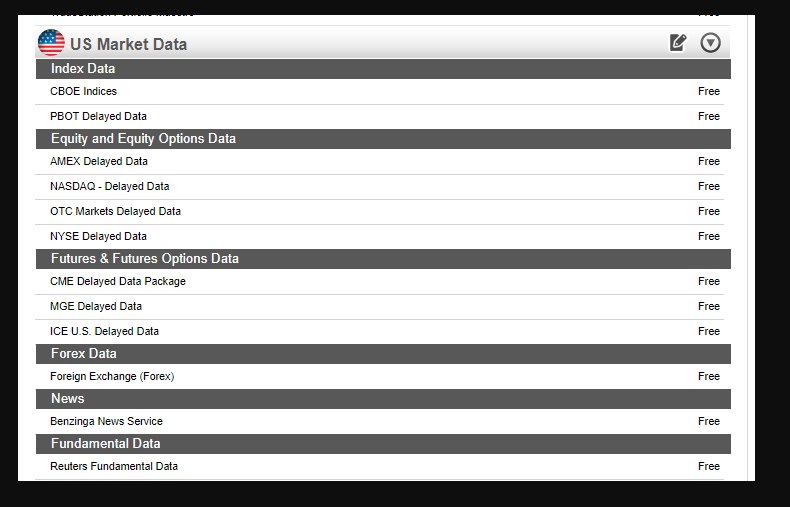Select Reuters Fundamental Data row
Viewport: 790px width, 507px height.
coord(380,467)
